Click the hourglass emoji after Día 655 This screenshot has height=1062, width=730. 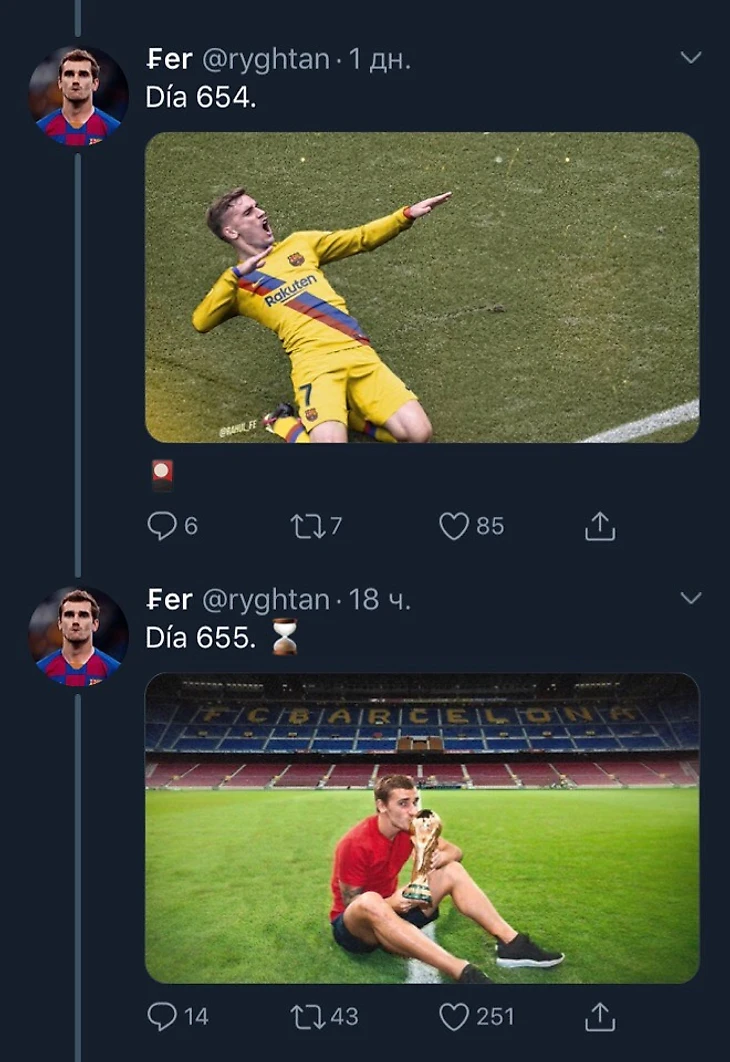(285, 637)
